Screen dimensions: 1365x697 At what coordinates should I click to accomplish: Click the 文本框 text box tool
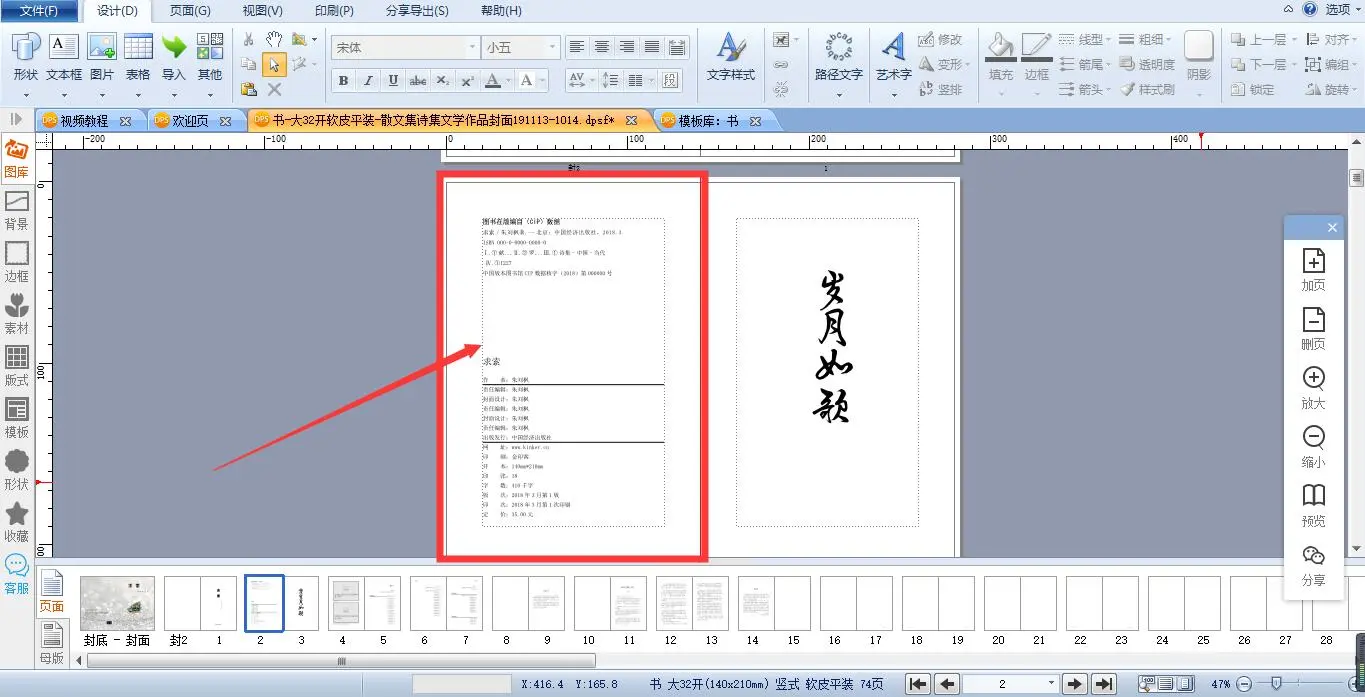tap(64, 56)
